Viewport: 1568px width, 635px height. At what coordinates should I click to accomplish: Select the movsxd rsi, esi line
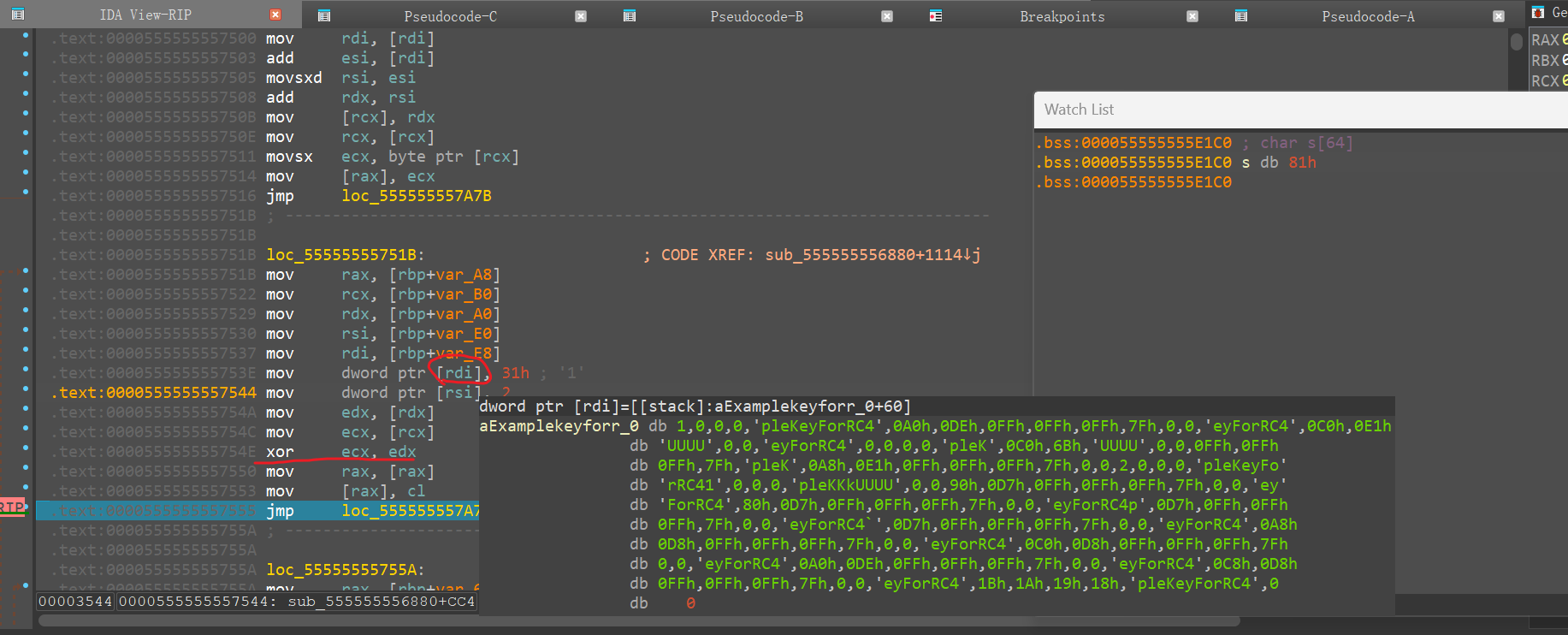click(x=340, y=78)
